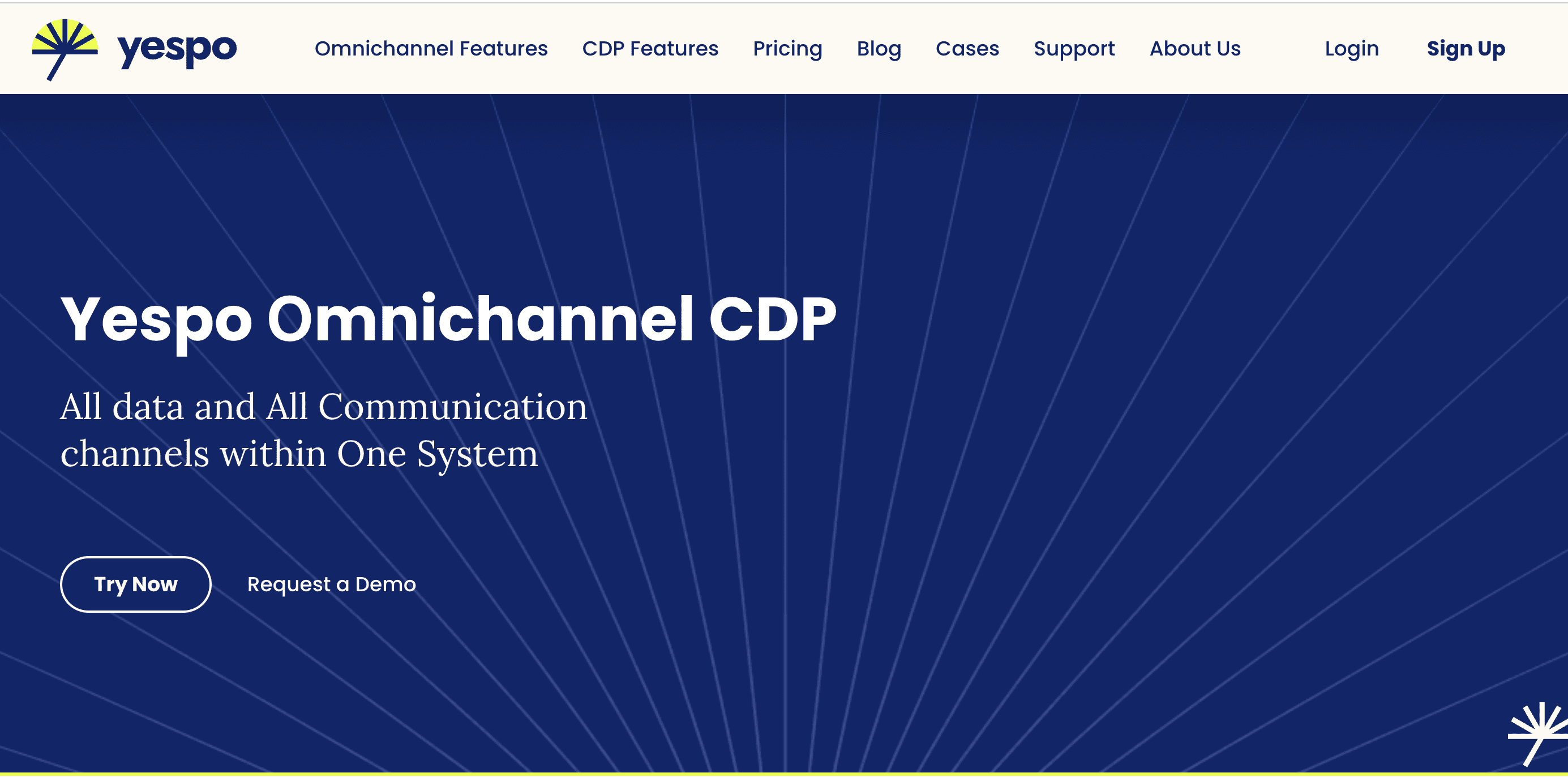This screenshot has height=777, width=1568.
Task: Expand the Support dropdown menu
Action: click(x=1074, y=47)
